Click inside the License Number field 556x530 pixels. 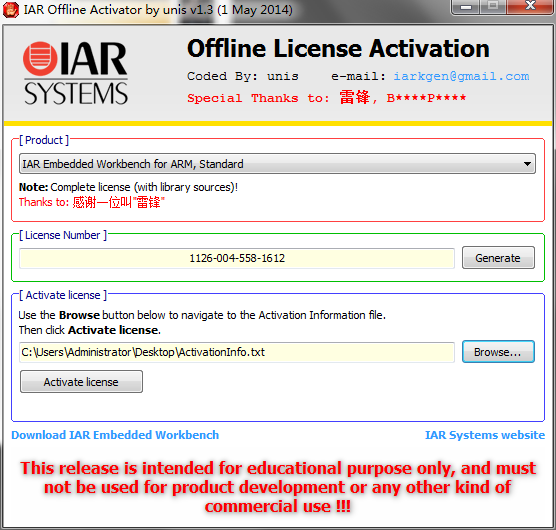pyautogui.click(x=237, y=258)
